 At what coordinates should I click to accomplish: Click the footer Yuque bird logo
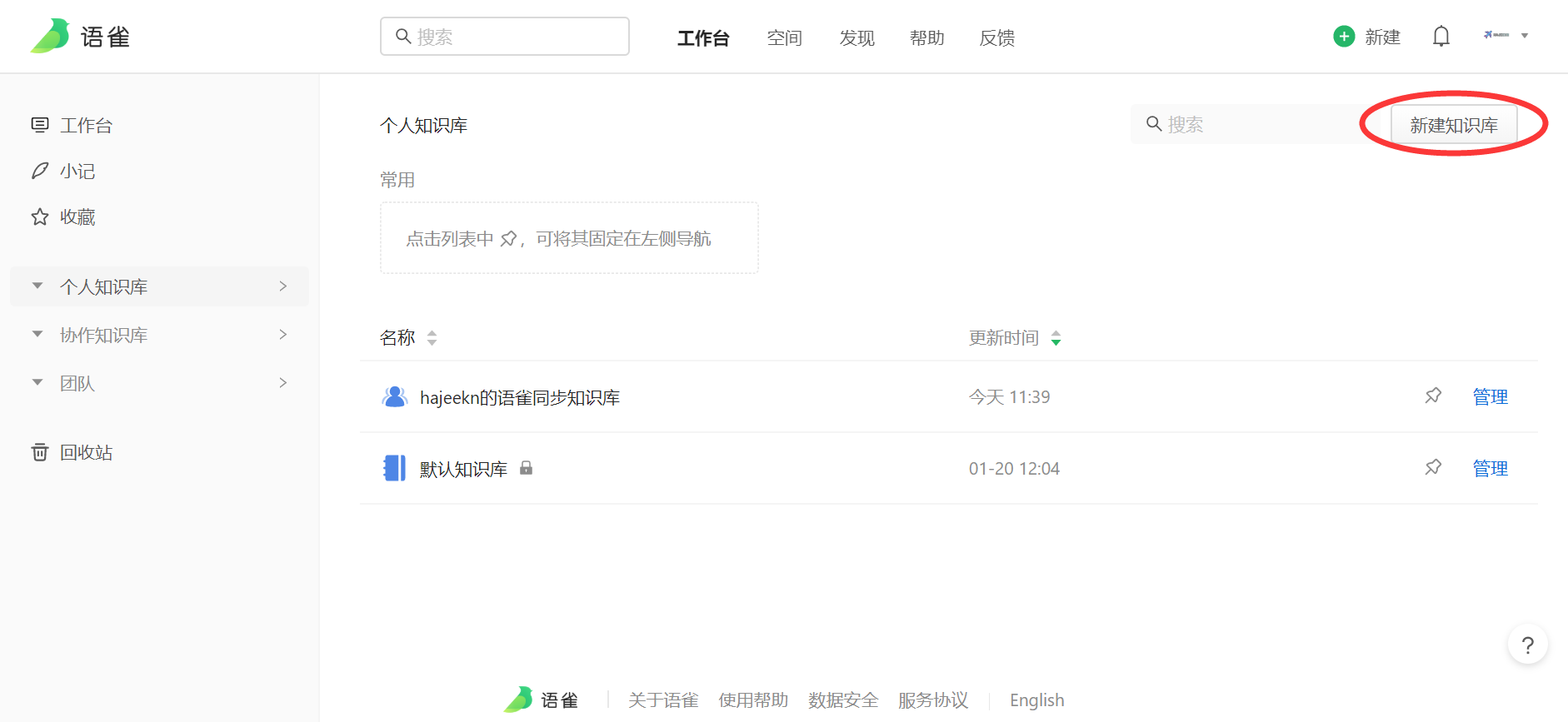(518, 700)
